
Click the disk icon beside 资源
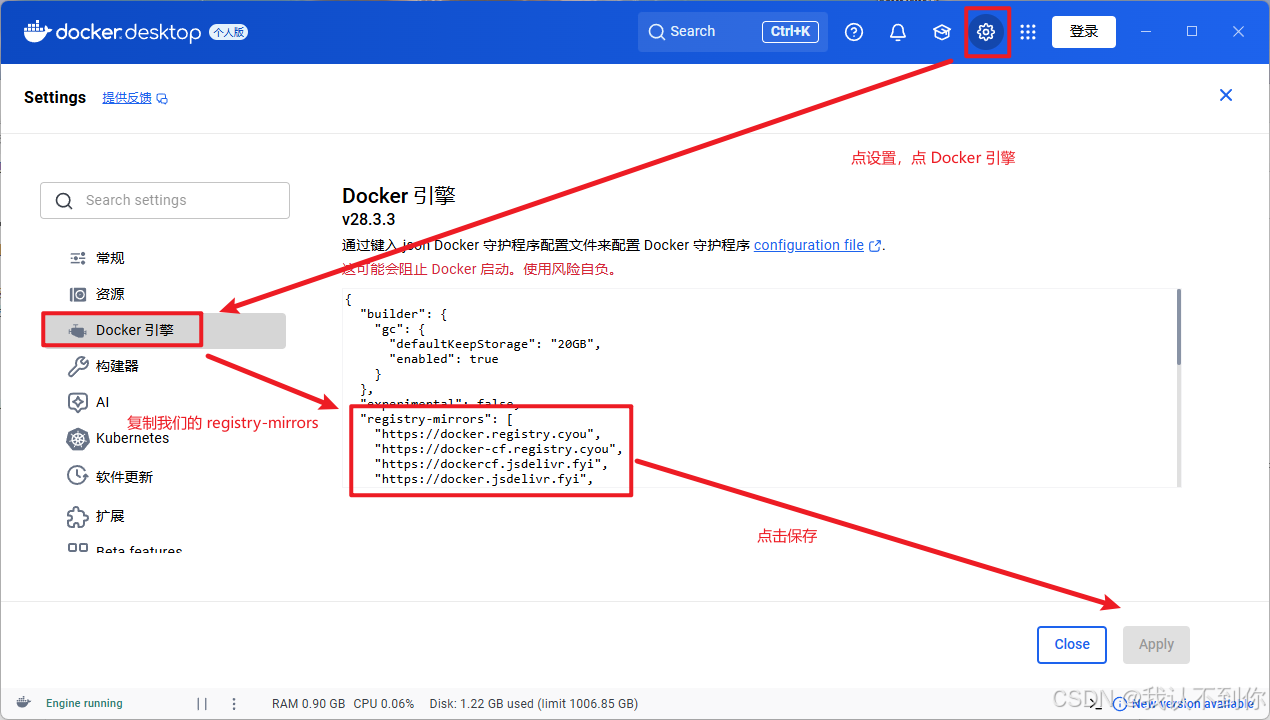tap(78, 294)
